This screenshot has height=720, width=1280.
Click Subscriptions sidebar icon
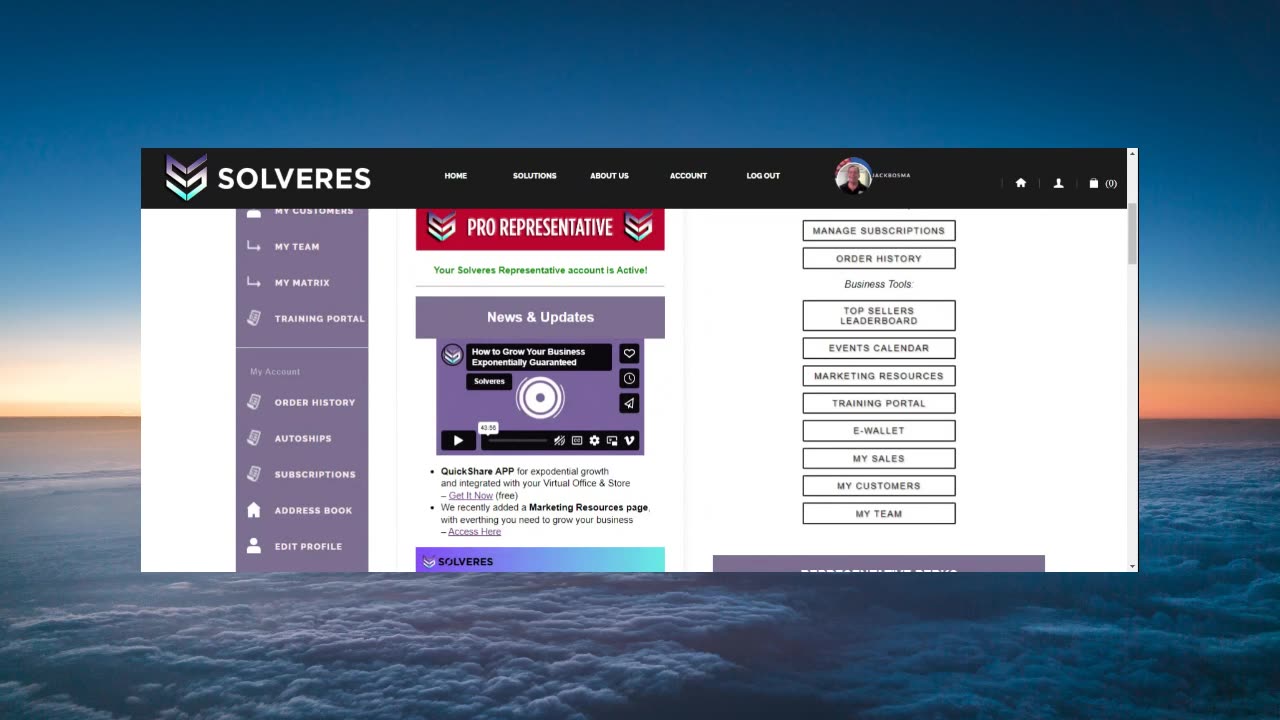(x=254, y=474)
